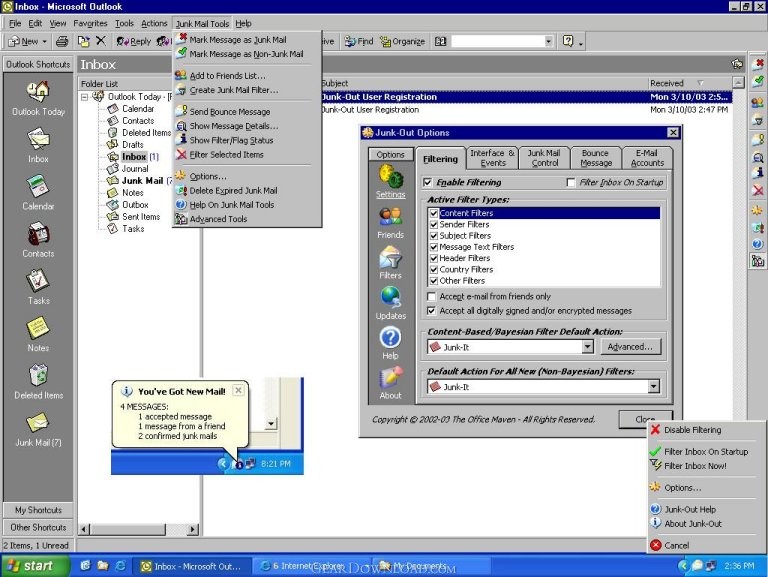Open Contacts shortcut in Outlook bar
The height and width of the screenshot is (577, 768).
(38, 234)
